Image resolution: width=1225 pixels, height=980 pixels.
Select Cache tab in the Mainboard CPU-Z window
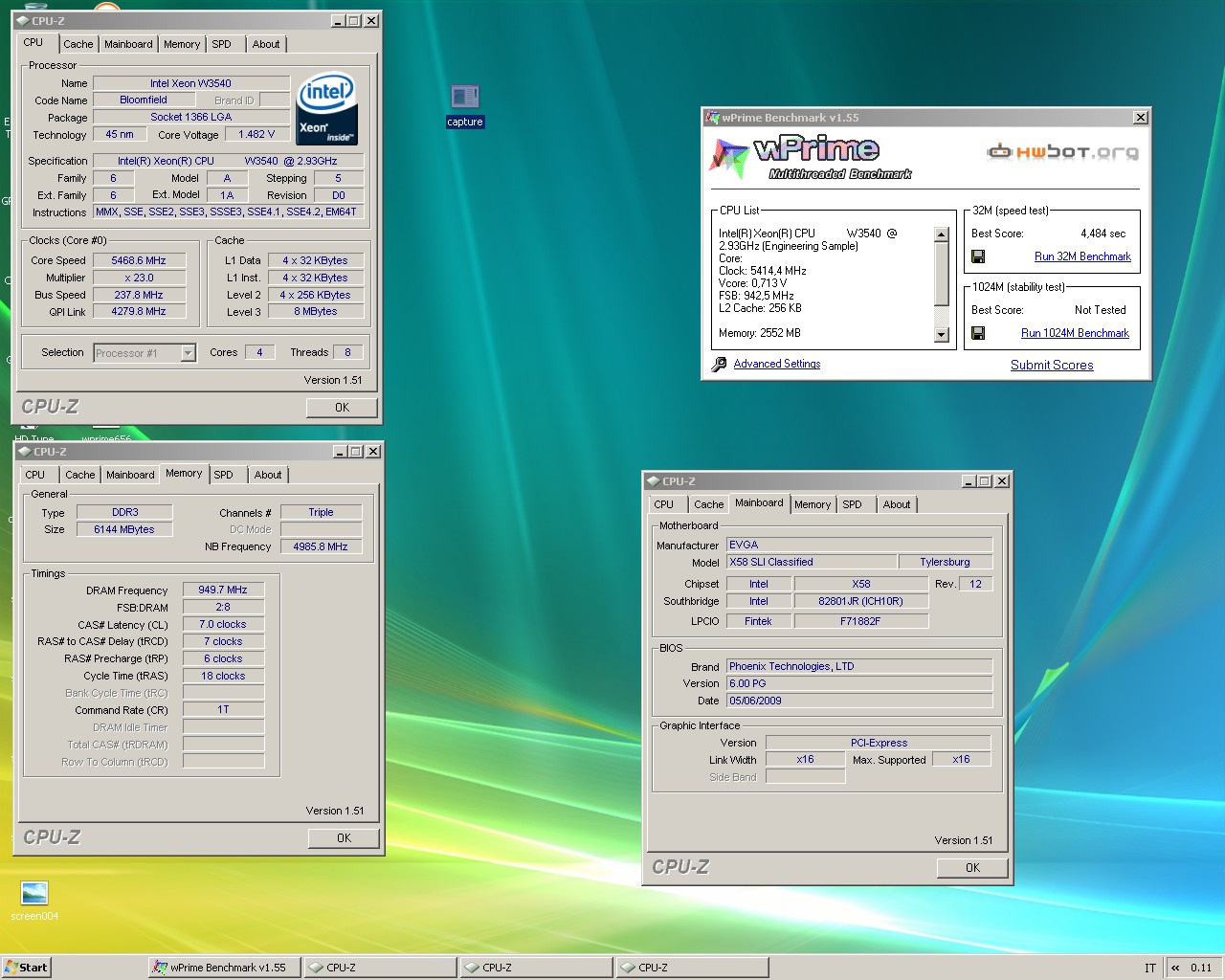pos(709,504)
